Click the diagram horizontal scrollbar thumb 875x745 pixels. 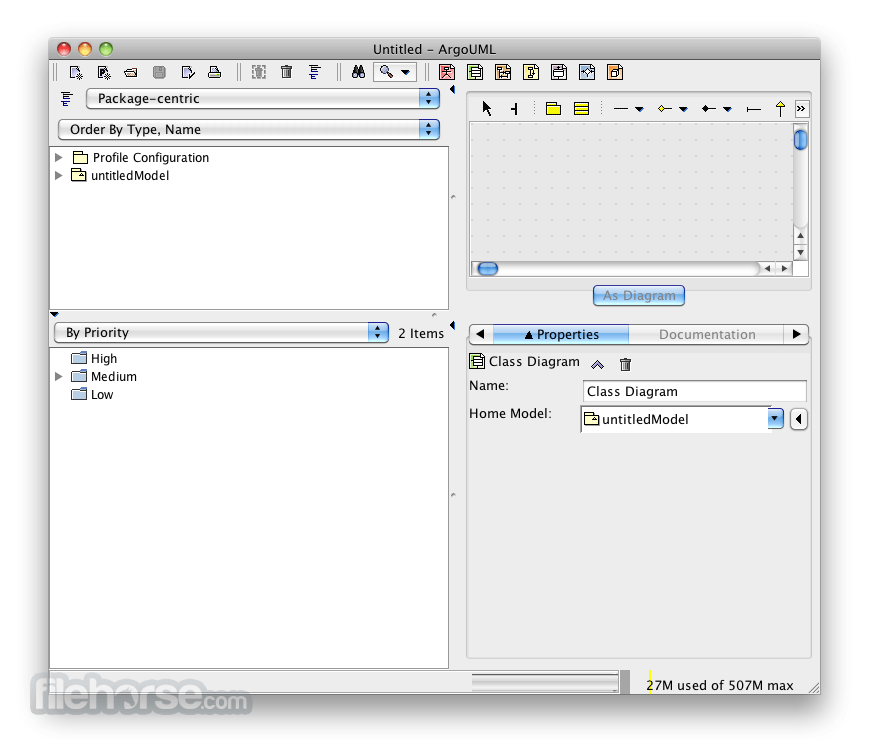click(488, 269)
